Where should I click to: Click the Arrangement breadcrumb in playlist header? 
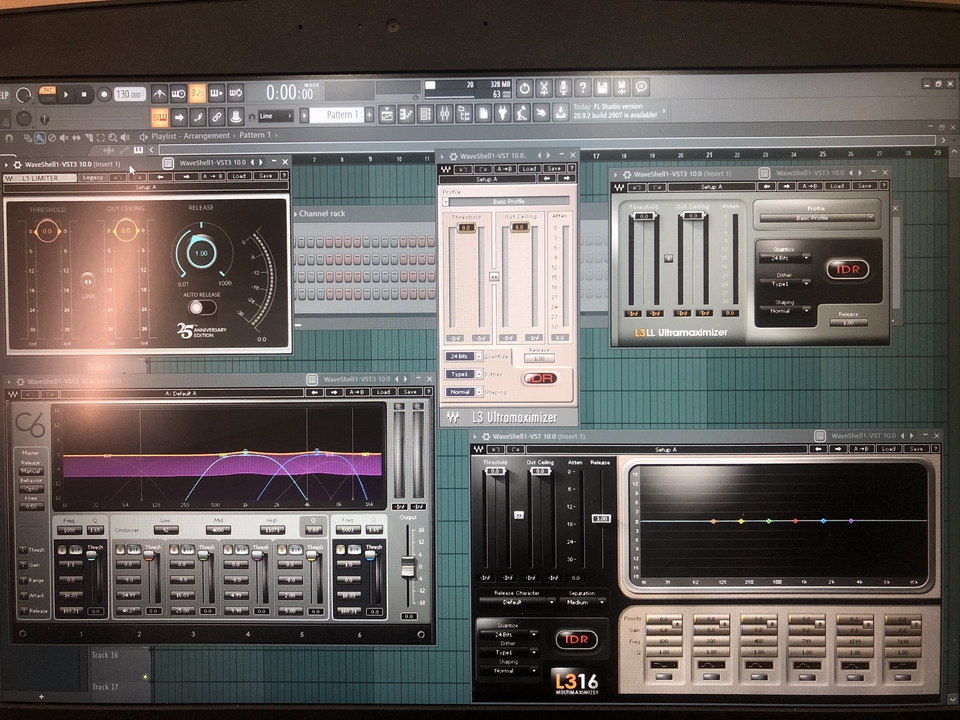point(206,136)
